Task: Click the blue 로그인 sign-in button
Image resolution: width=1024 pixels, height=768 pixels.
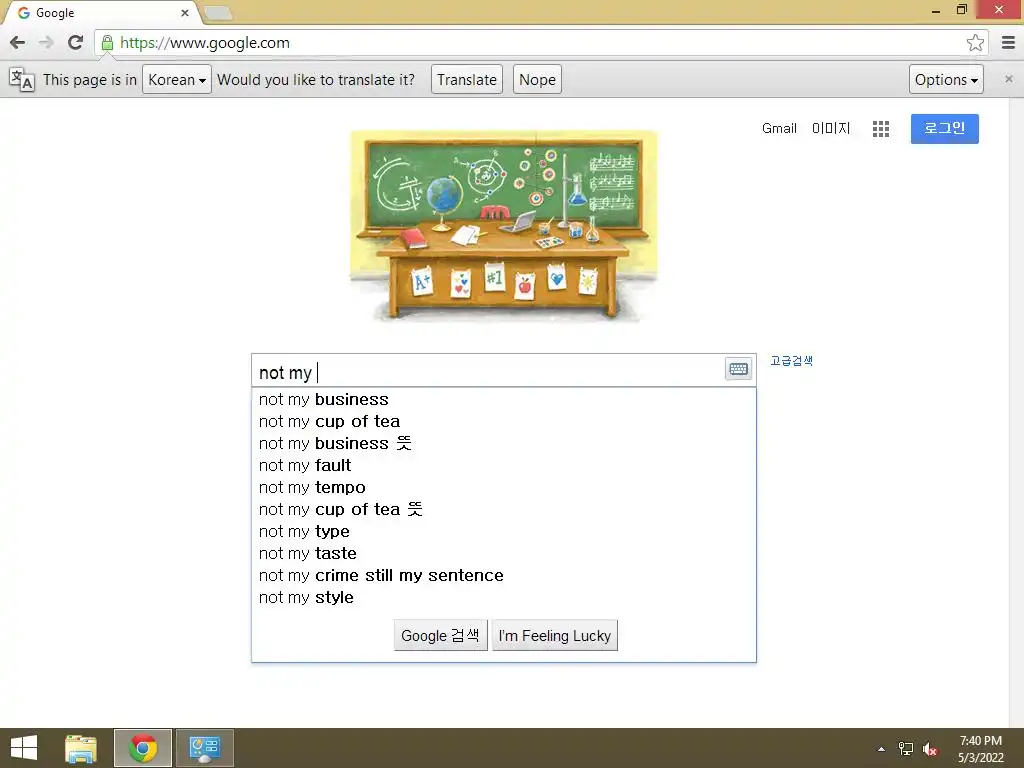Action: [x=944, y=129]
